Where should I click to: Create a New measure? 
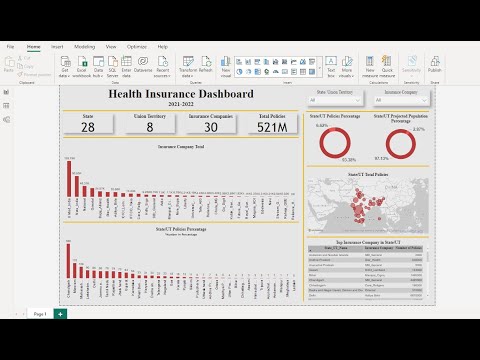pyautogui.click(x=370, y=67)
